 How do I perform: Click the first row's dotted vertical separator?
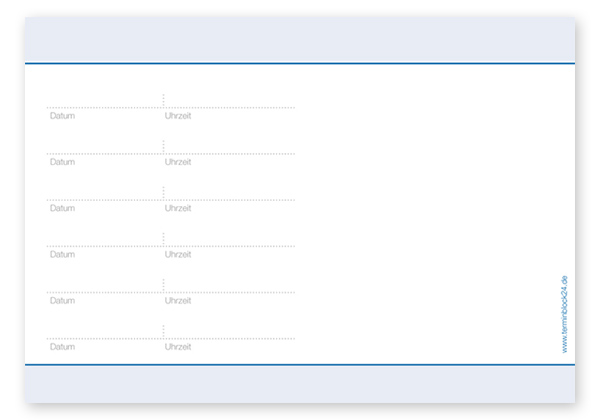point(164,100)
